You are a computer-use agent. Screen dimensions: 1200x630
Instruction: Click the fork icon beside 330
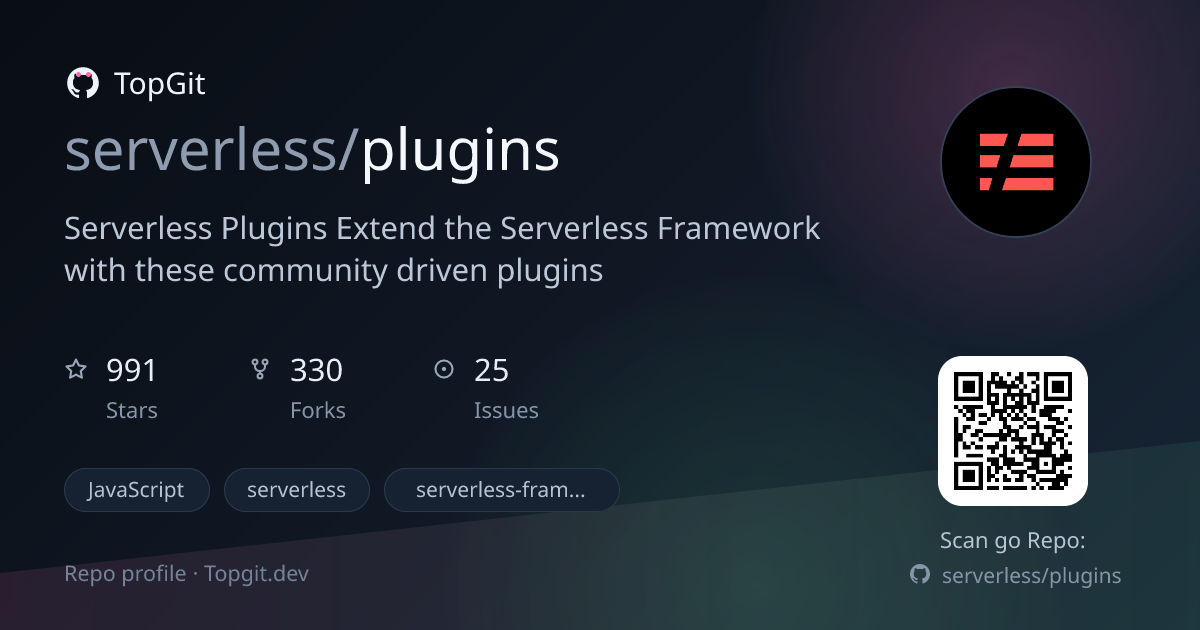click(260, 370)
